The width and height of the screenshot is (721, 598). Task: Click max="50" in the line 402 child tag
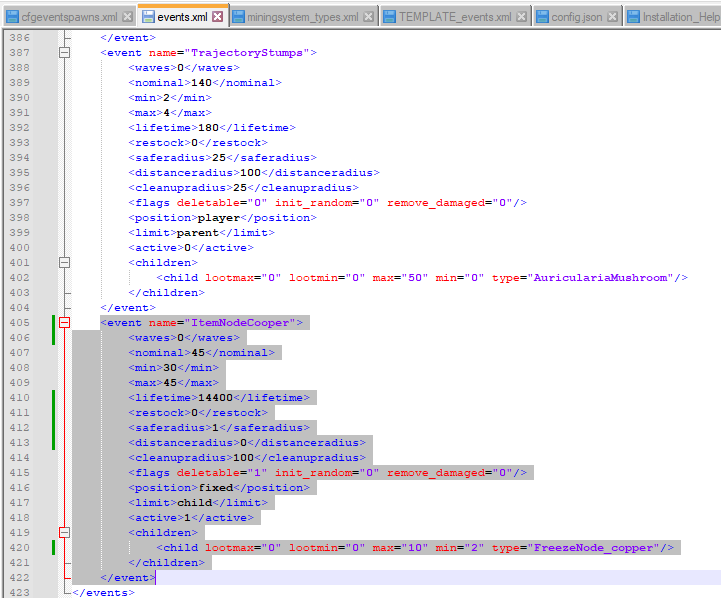(x=400, y=278)
